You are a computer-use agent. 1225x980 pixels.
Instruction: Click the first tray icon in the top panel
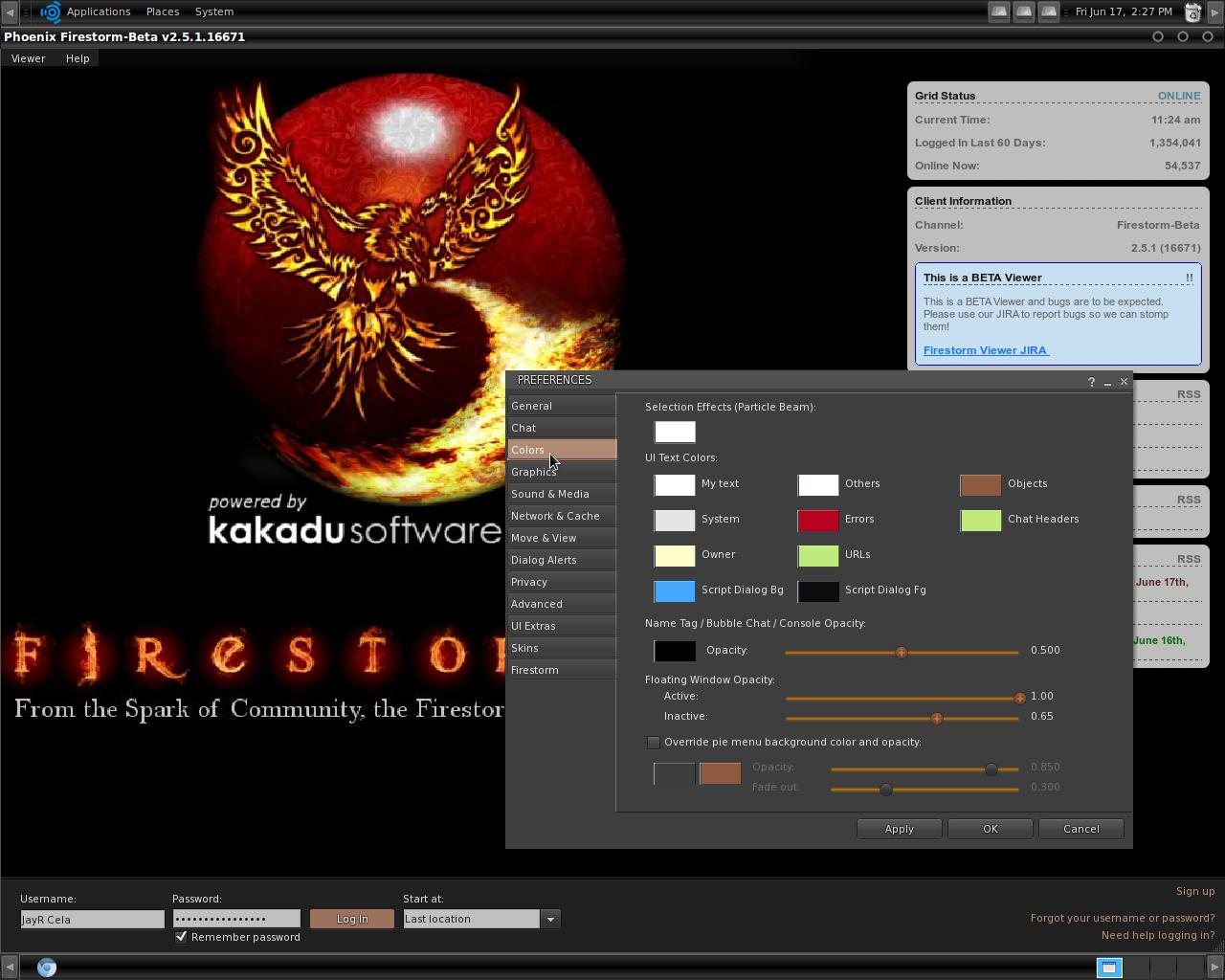[x=999, y=11]
